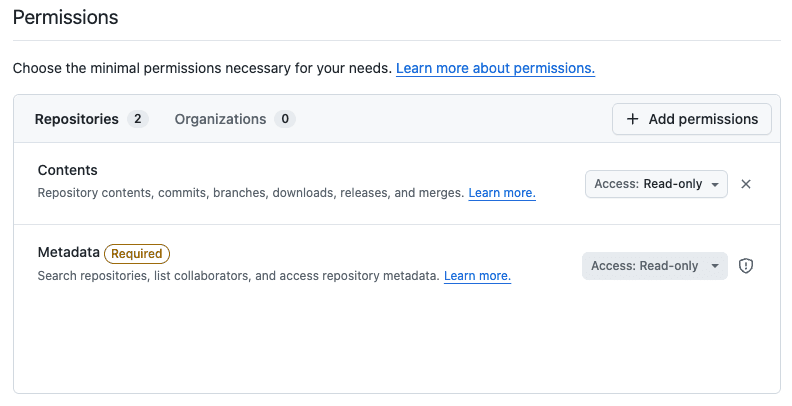Click the Organizations count badge 0
The width and height of the screenshot is (792, 406).
pos(285,119)
